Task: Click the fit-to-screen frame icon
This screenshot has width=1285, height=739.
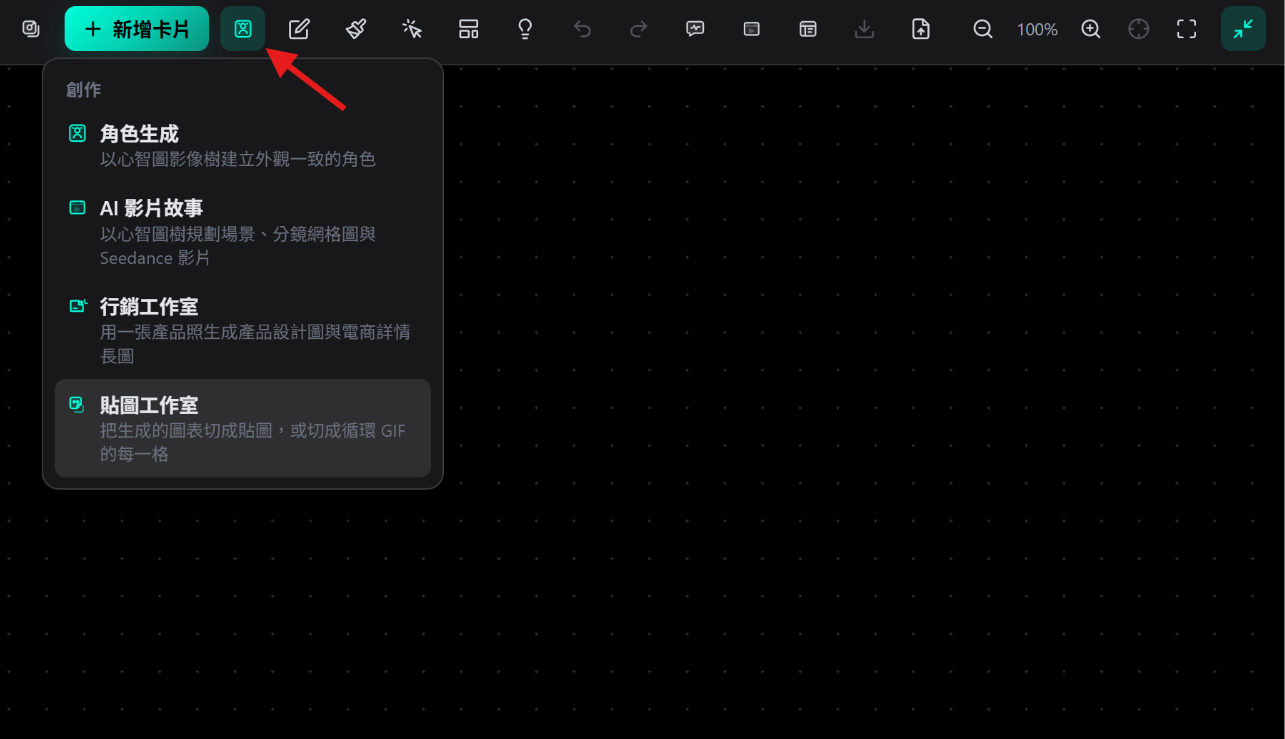Action: coord(1186,29)
